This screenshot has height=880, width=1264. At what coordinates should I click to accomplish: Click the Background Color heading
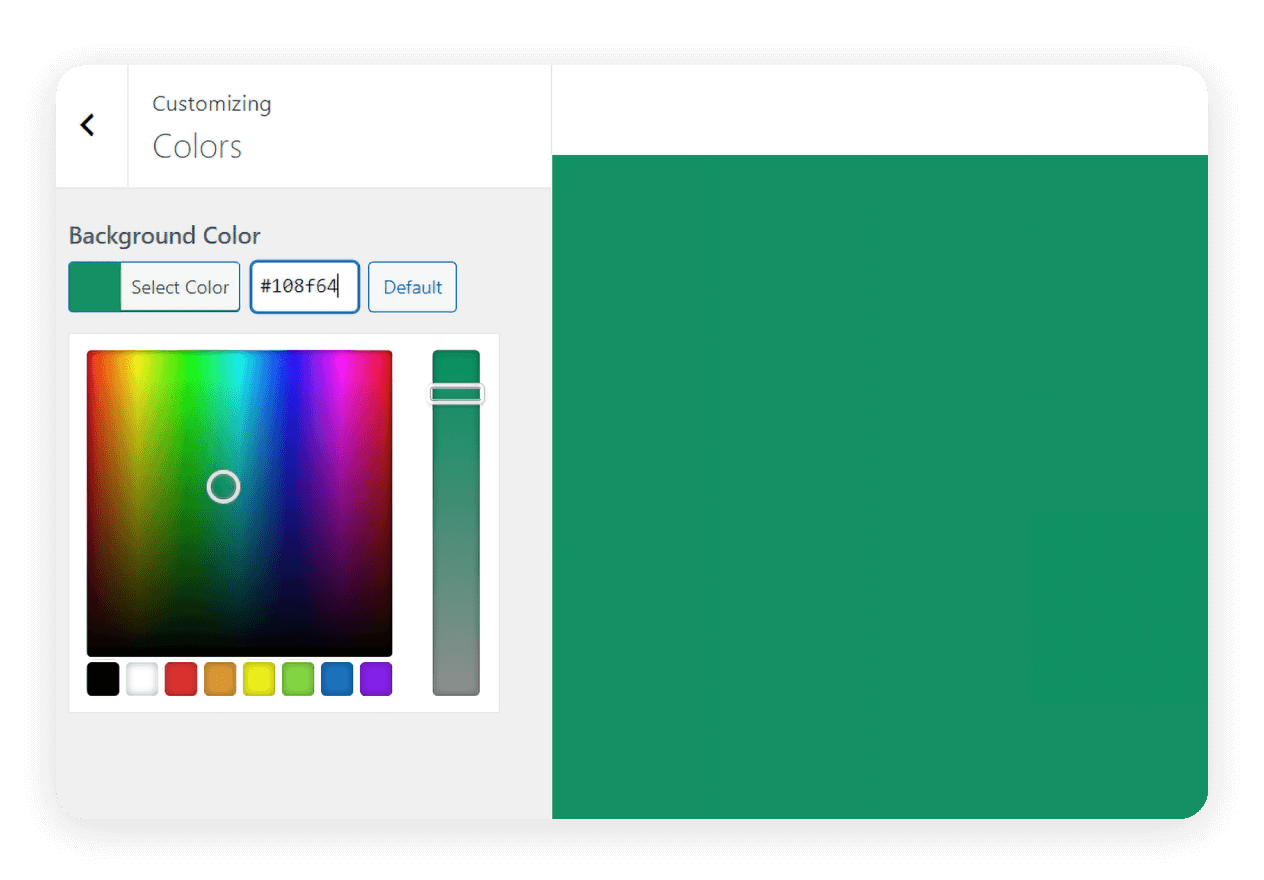pyautogui.click(x=164, y=235)
